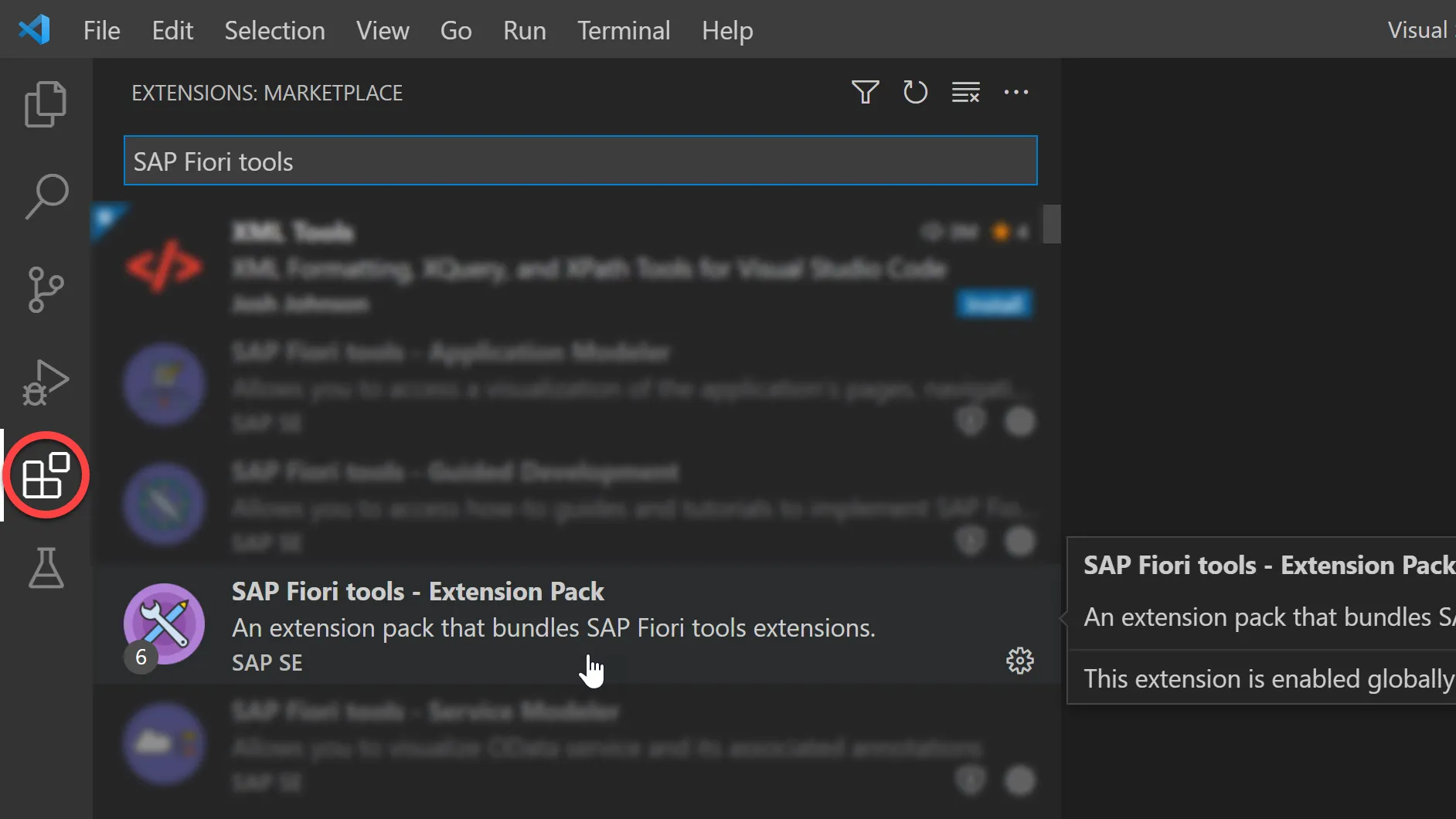Open the Terminal menu

pos(624,30)
